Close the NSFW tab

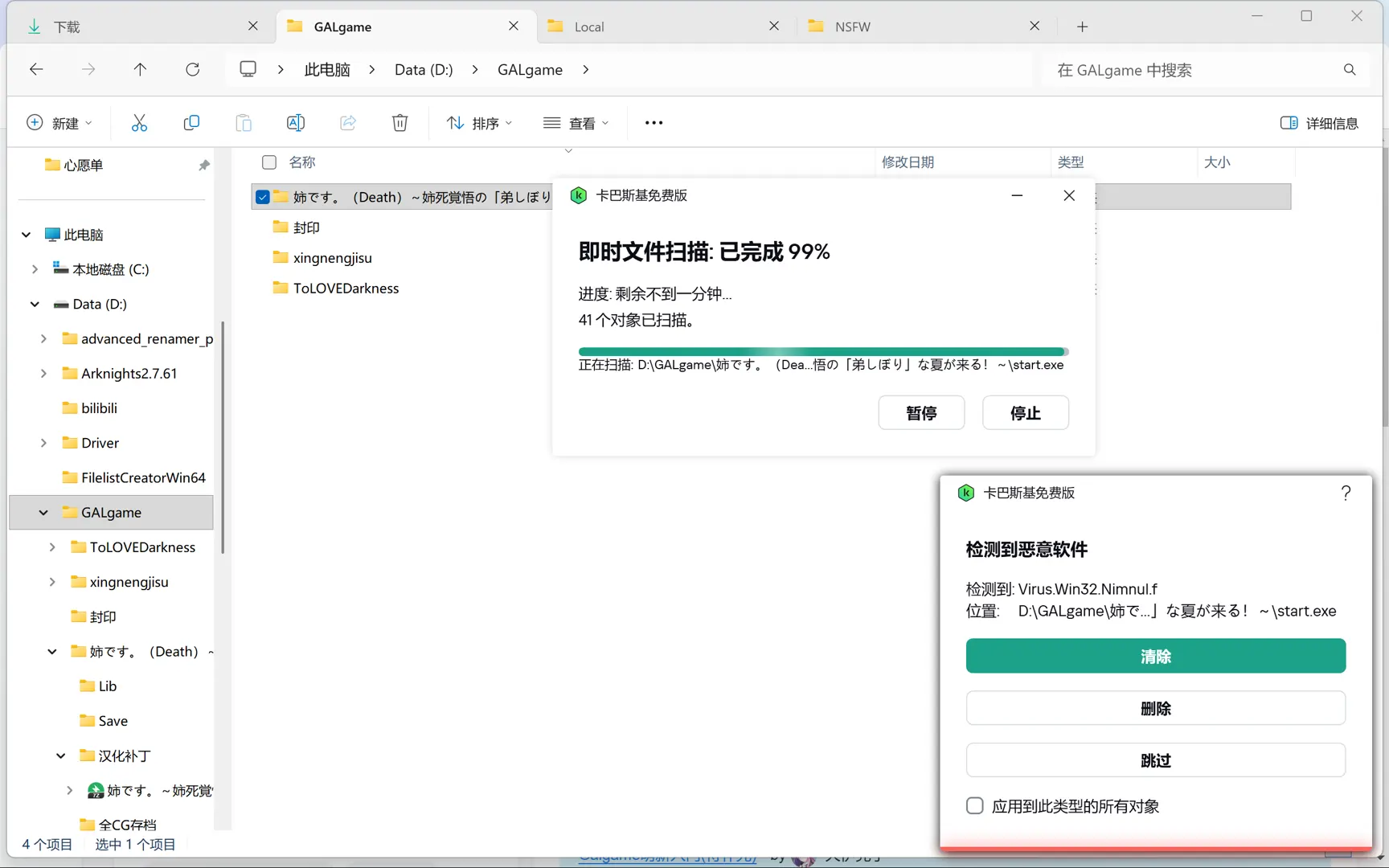tap(1035, 26)
